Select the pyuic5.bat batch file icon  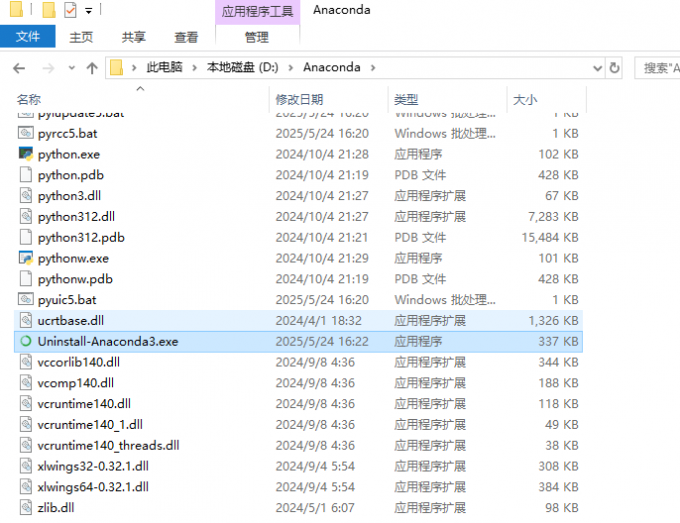26,299
